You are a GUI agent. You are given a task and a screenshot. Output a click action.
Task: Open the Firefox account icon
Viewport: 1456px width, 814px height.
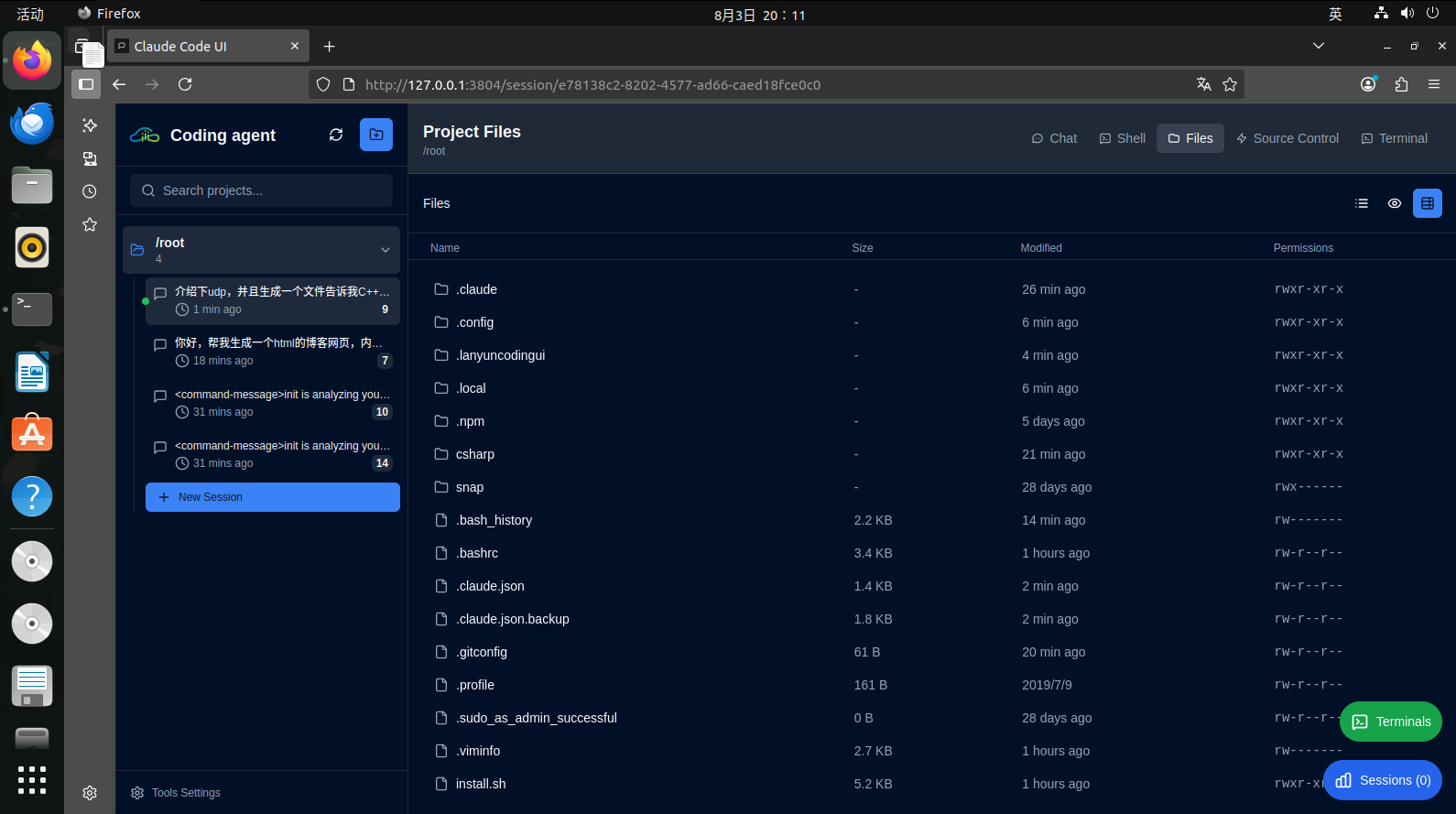pyautogui.click(x=1368, y=84)
